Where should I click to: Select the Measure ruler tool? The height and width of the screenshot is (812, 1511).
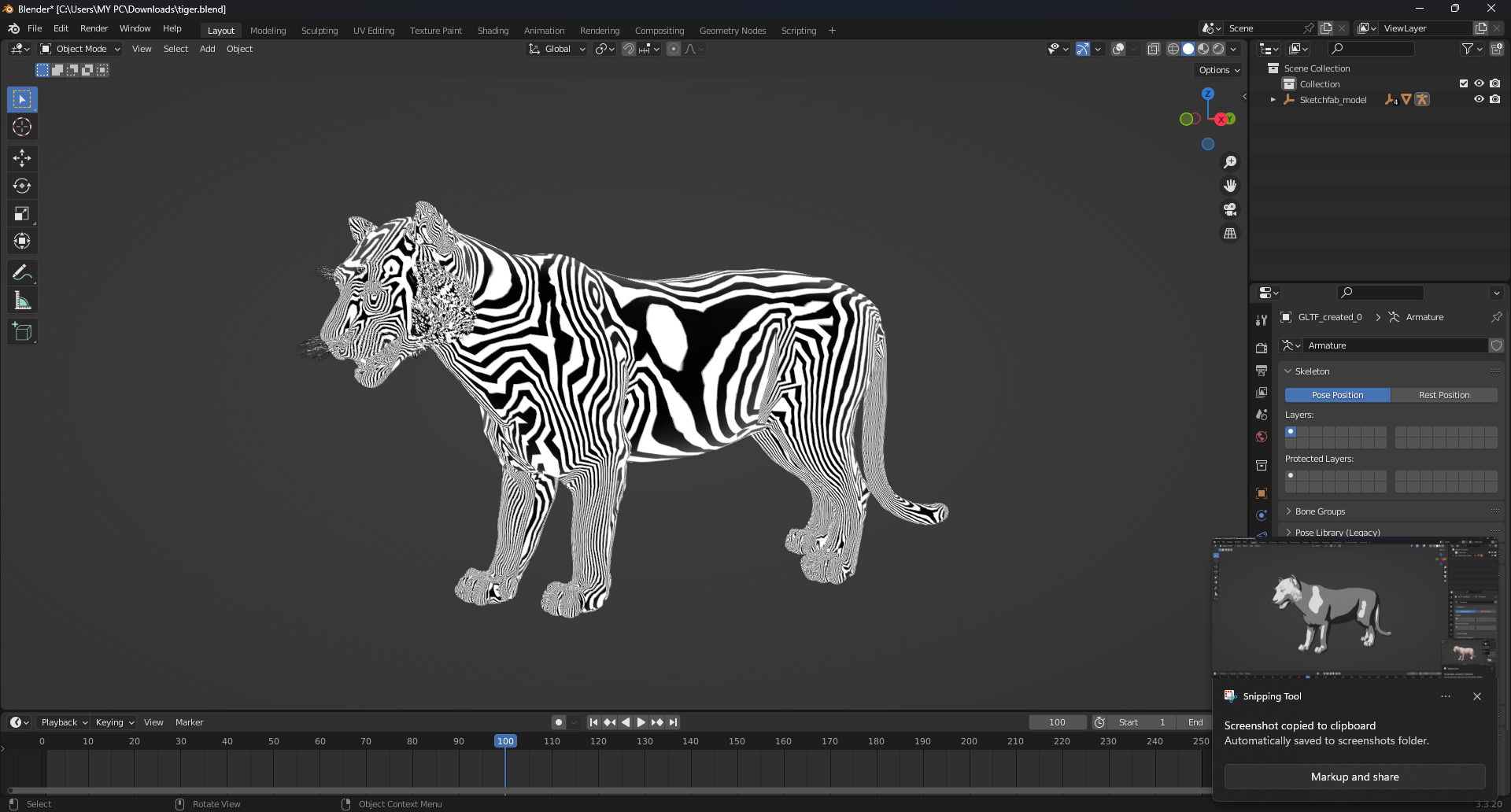(x=22, y=300)
